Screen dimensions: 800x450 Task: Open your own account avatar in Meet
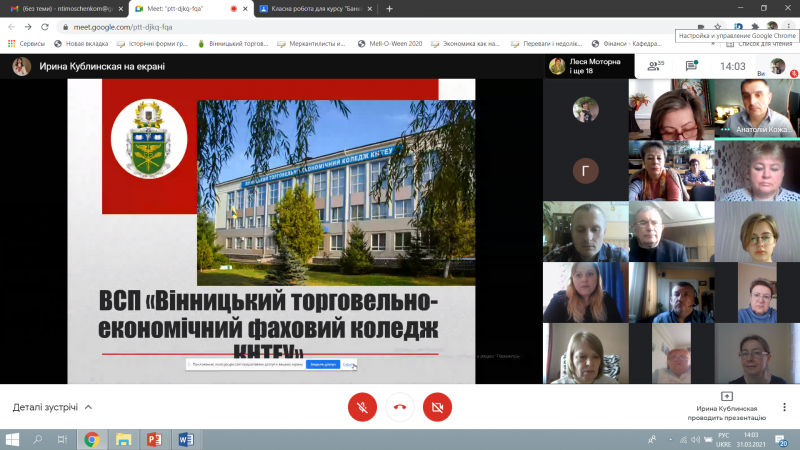coord(778,66)
